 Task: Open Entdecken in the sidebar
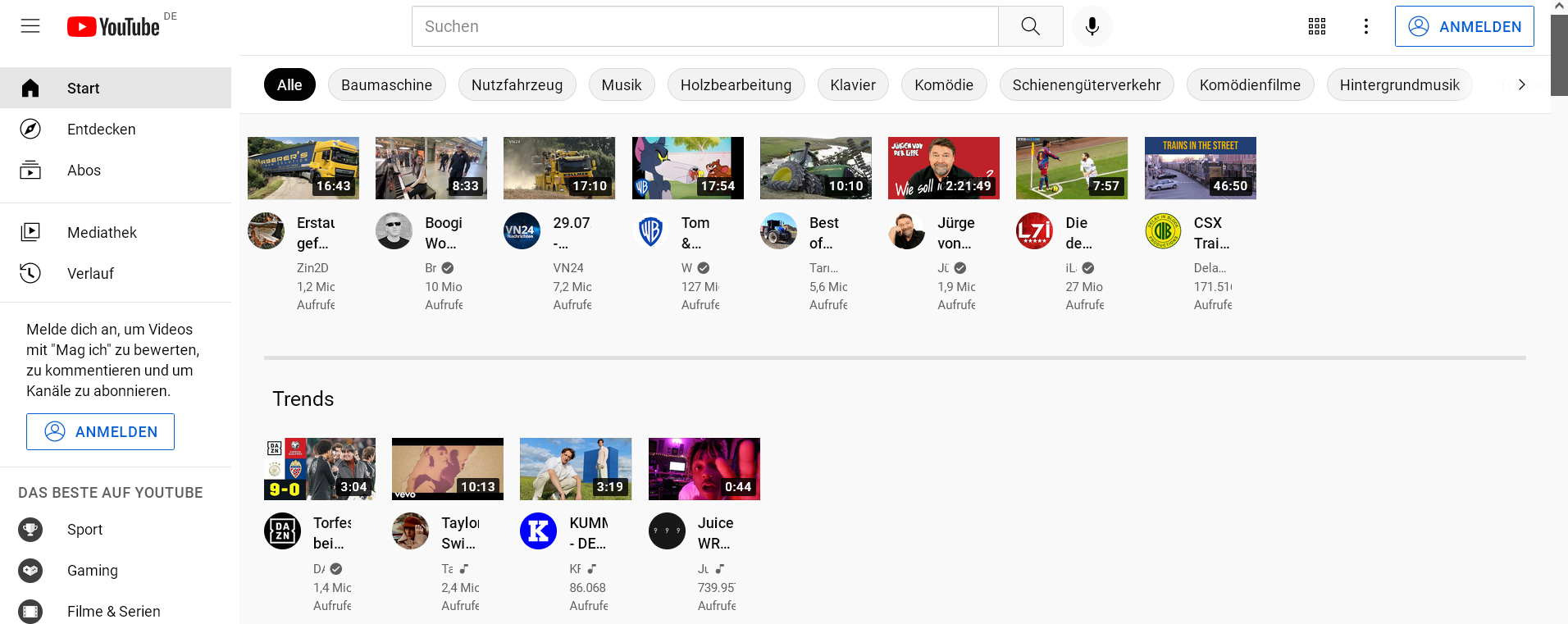101,130
